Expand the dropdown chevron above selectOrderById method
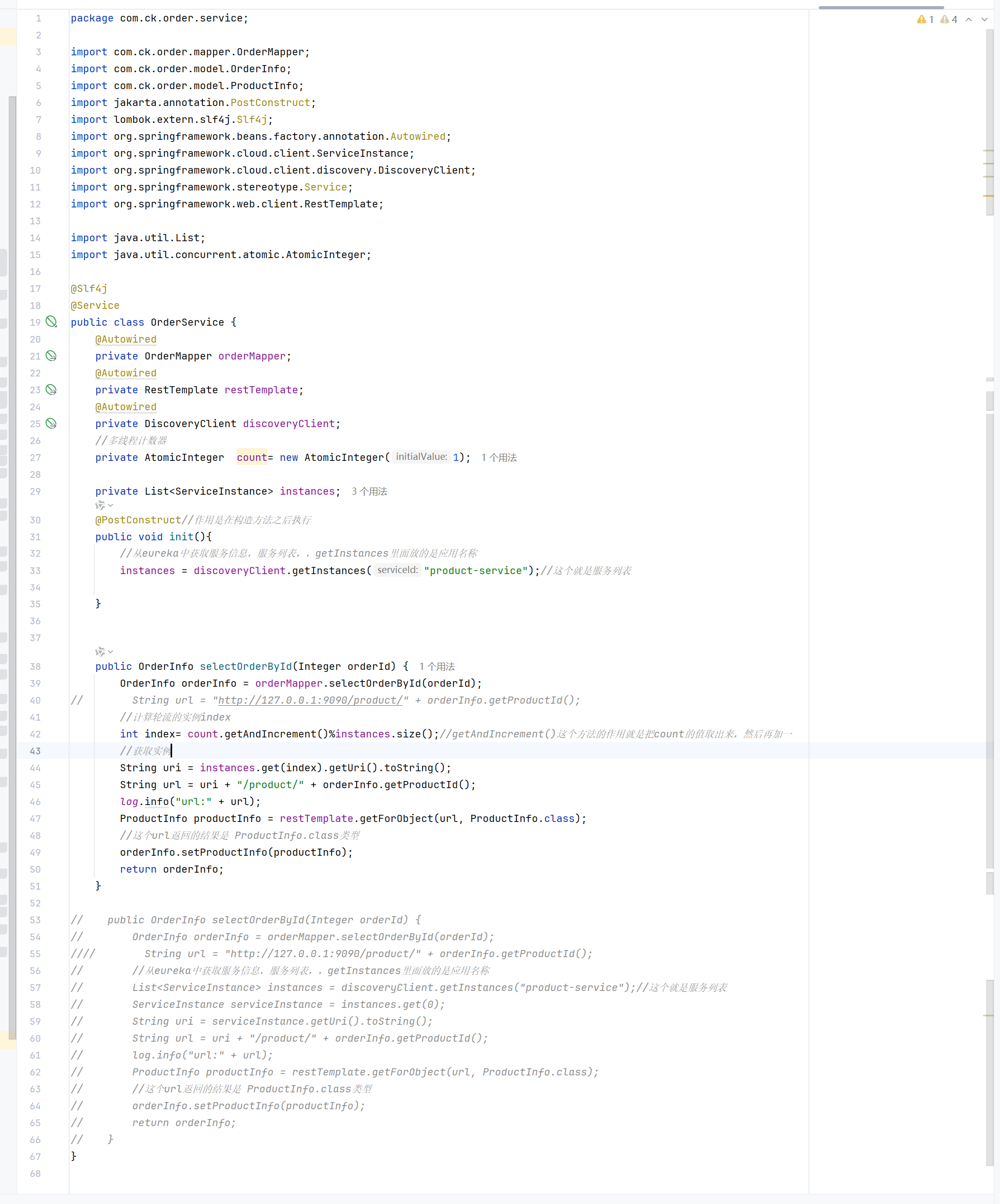The image size is (1000, 1204). click(111, 652)
